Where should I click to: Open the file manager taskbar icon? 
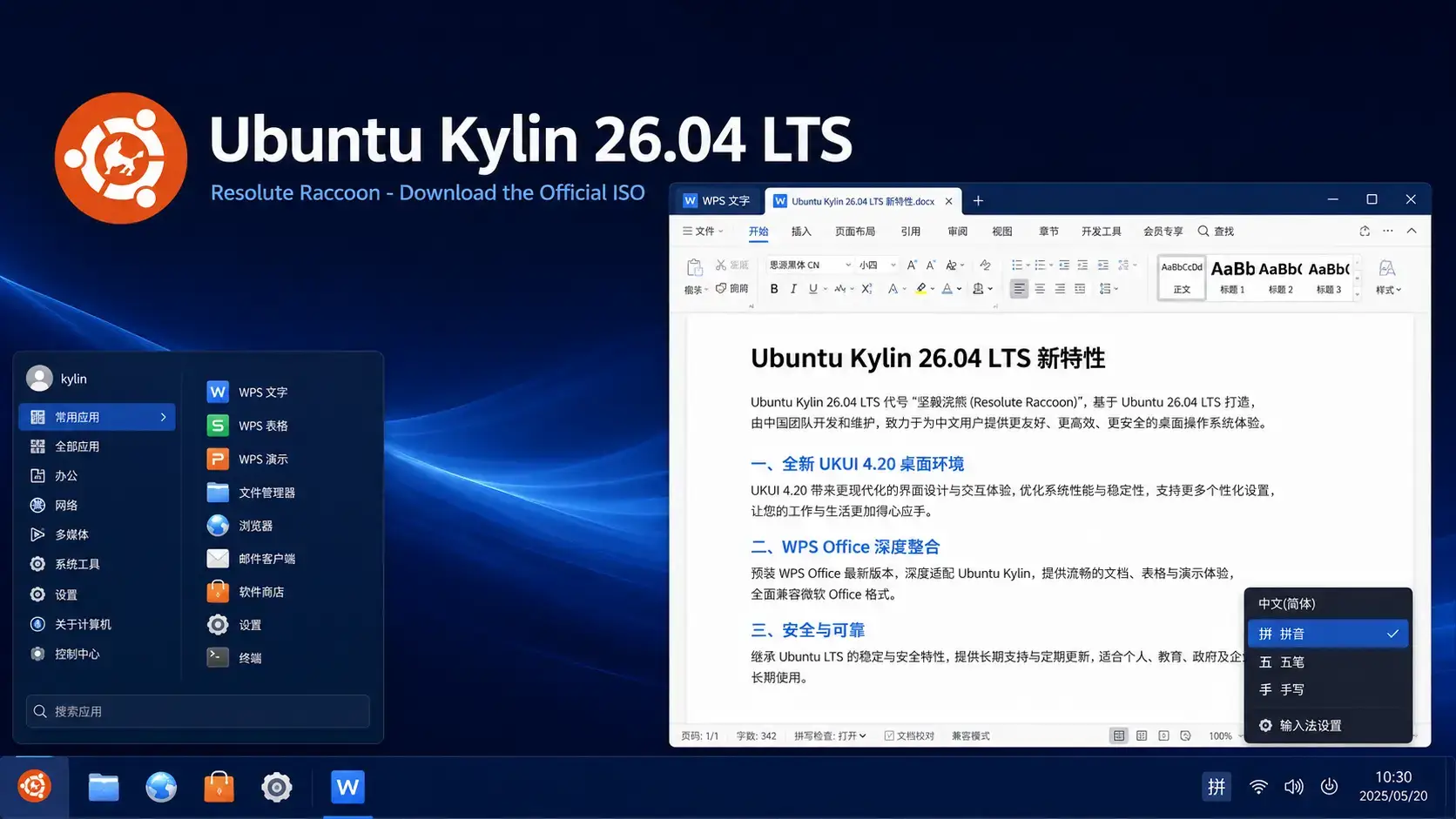pyautogui.click(x=104, y=788)
